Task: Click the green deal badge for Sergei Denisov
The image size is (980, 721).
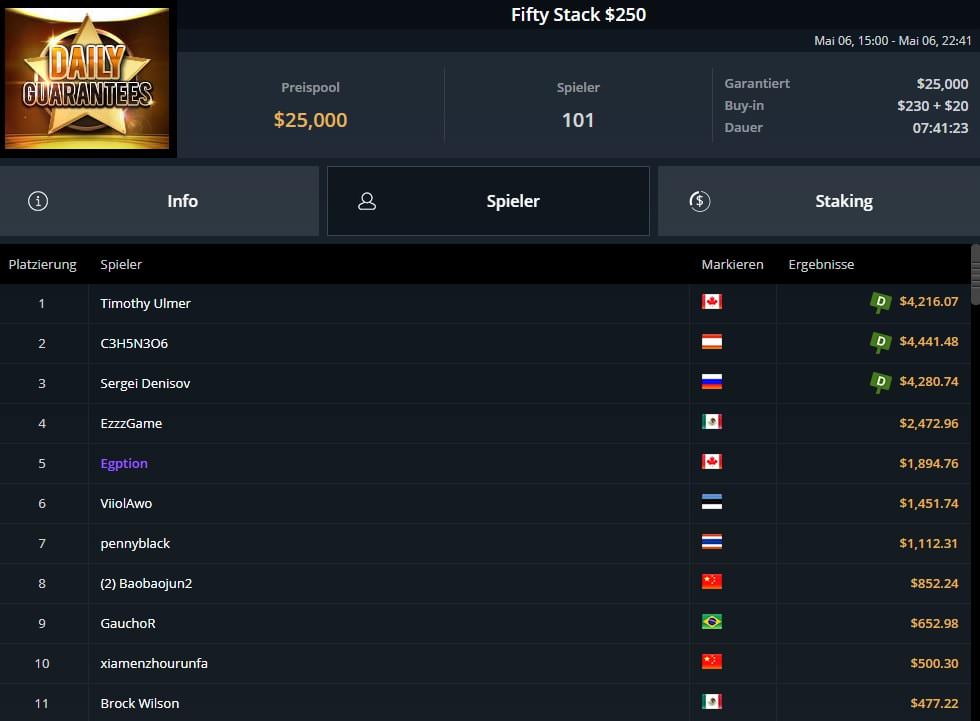Action: tap(881, 382)
